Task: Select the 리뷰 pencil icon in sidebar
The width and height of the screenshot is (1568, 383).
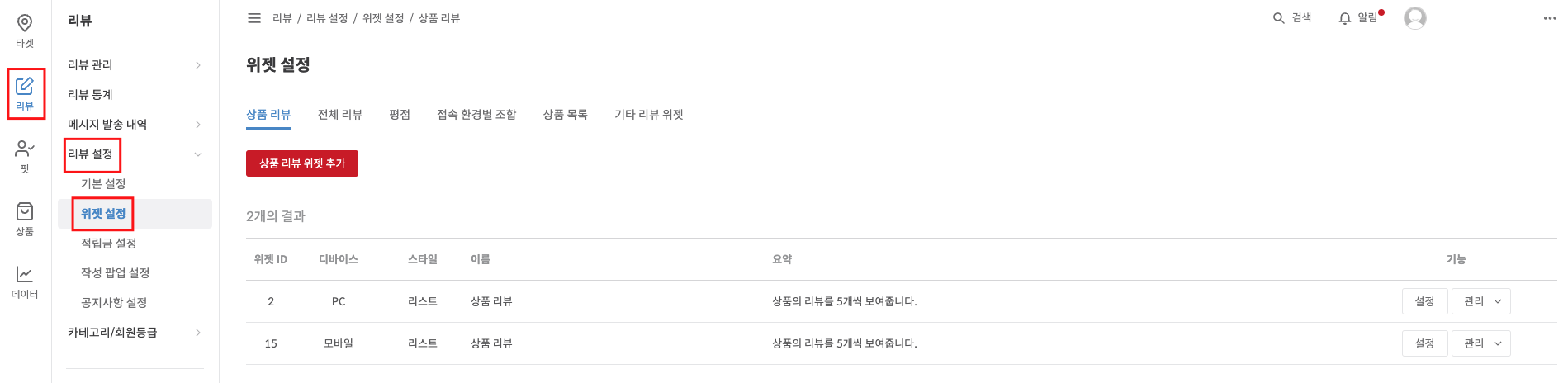Action: [x=25, y=86]
